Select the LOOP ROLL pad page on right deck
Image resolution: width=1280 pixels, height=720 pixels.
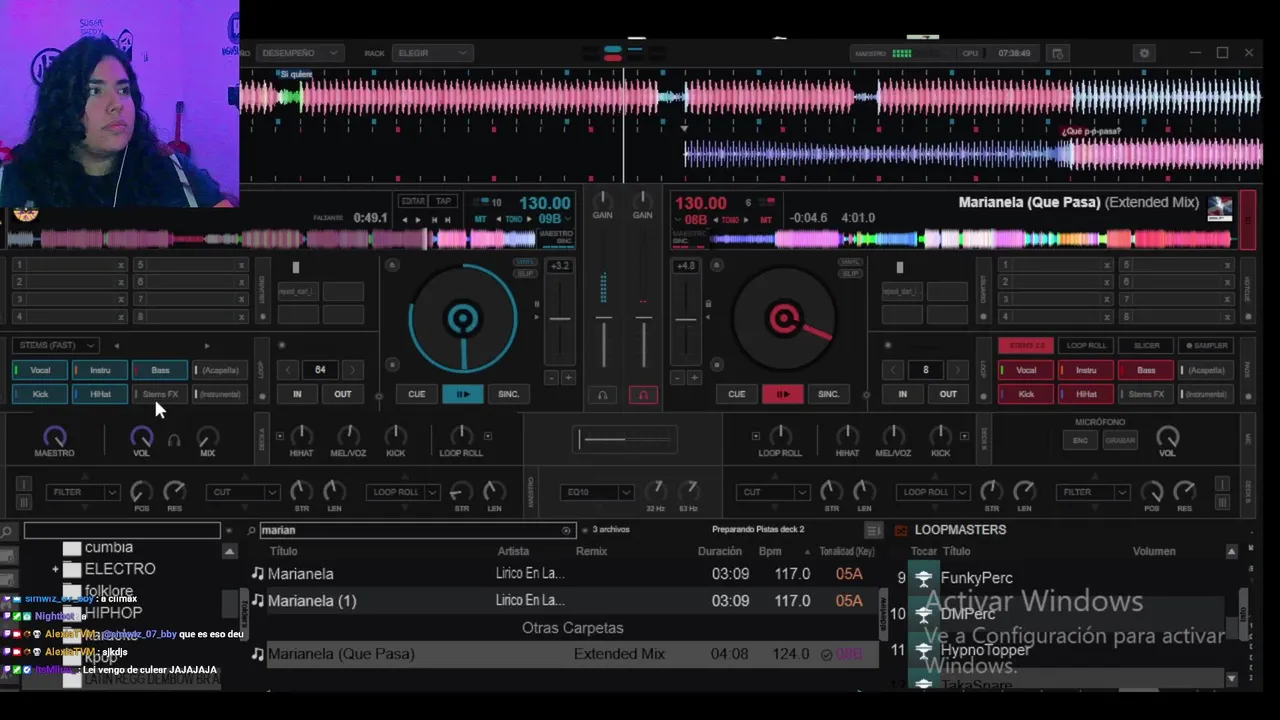tap(1086, 345)
